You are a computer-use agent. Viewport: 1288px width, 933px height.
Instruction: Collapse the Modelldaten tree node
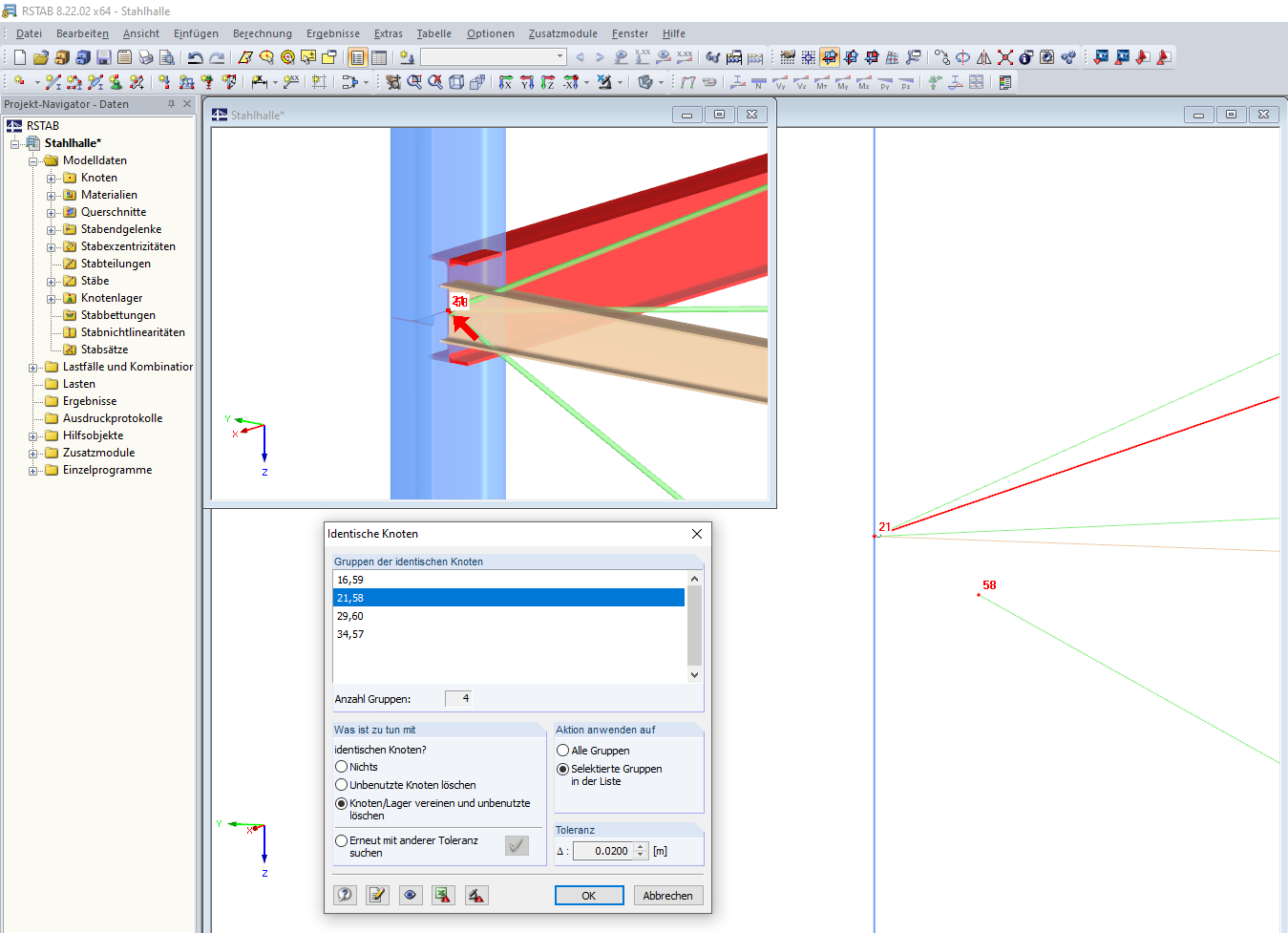(x=33, y=161)
